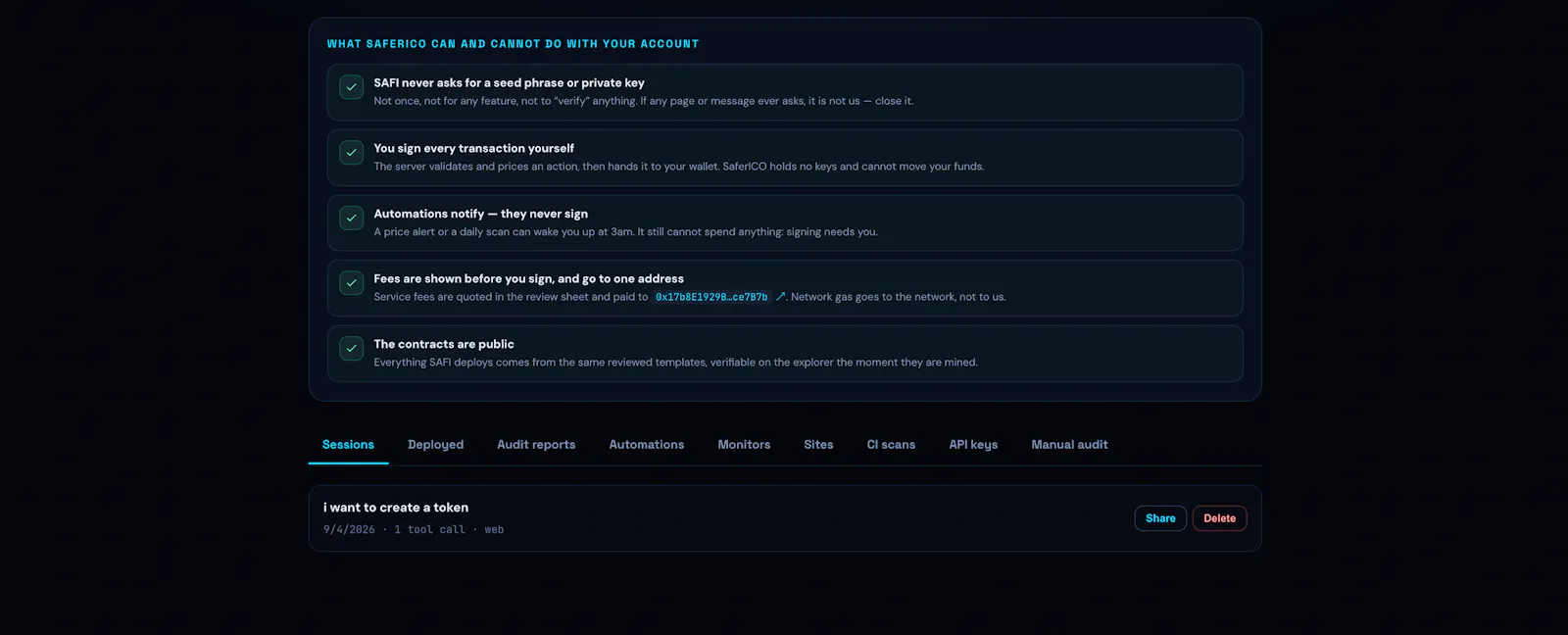Click the description starting 'The server validates and prices an action'
This screenshot has height=635, width=1568.
pyautogui.click(x=678, y=167)
